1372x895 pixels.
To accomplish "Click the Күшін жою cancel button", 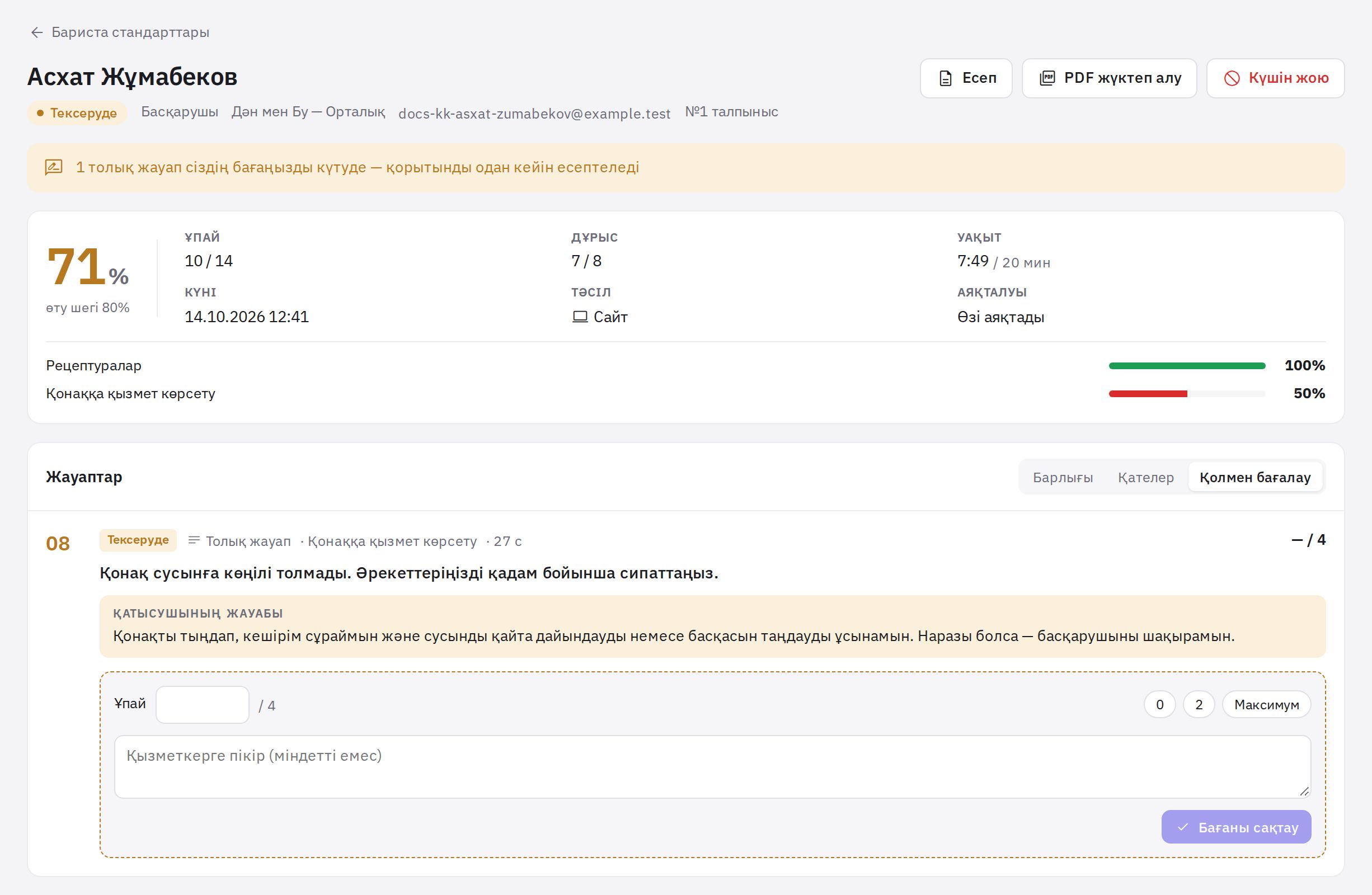I will click(1275, 78).
